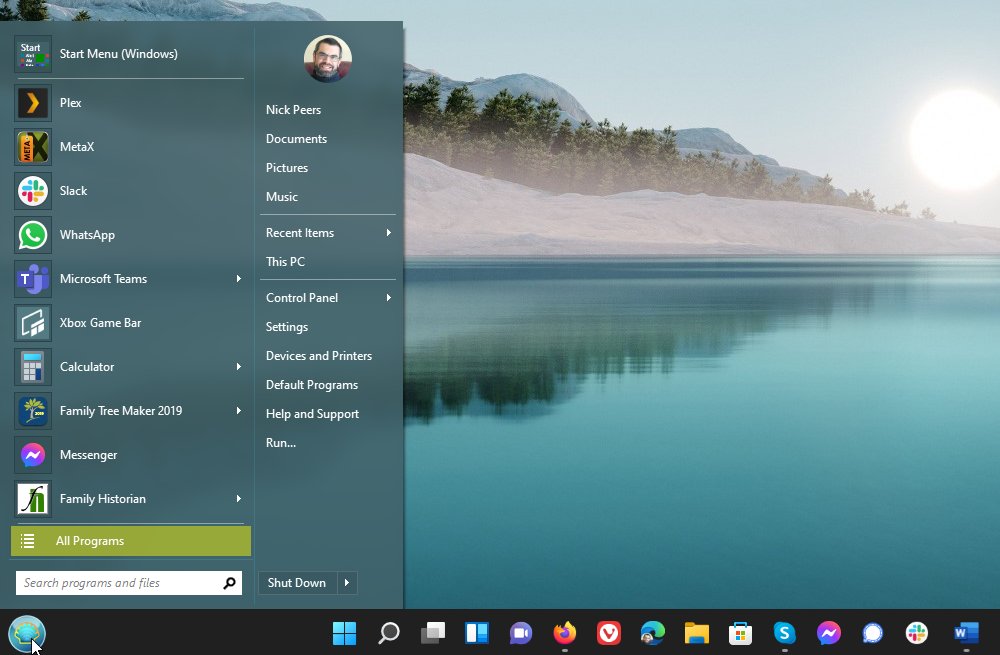Open Family Tree Maker 2019
Viewport: 1000px width, 655px height.
[120, 410]
